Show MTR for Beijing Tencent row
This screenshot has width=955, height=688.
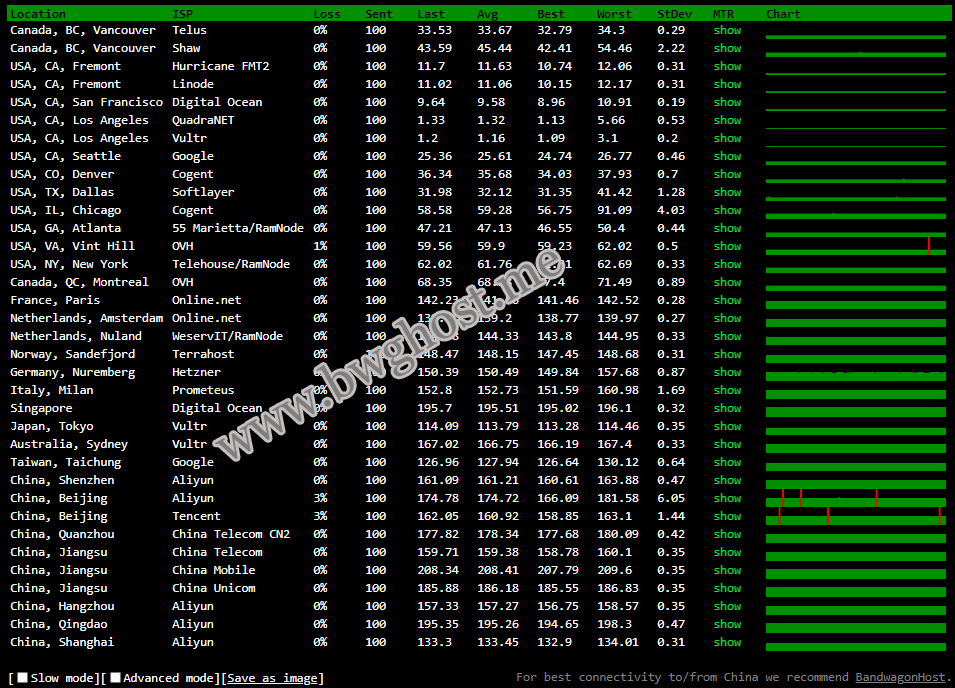(727, 516)
